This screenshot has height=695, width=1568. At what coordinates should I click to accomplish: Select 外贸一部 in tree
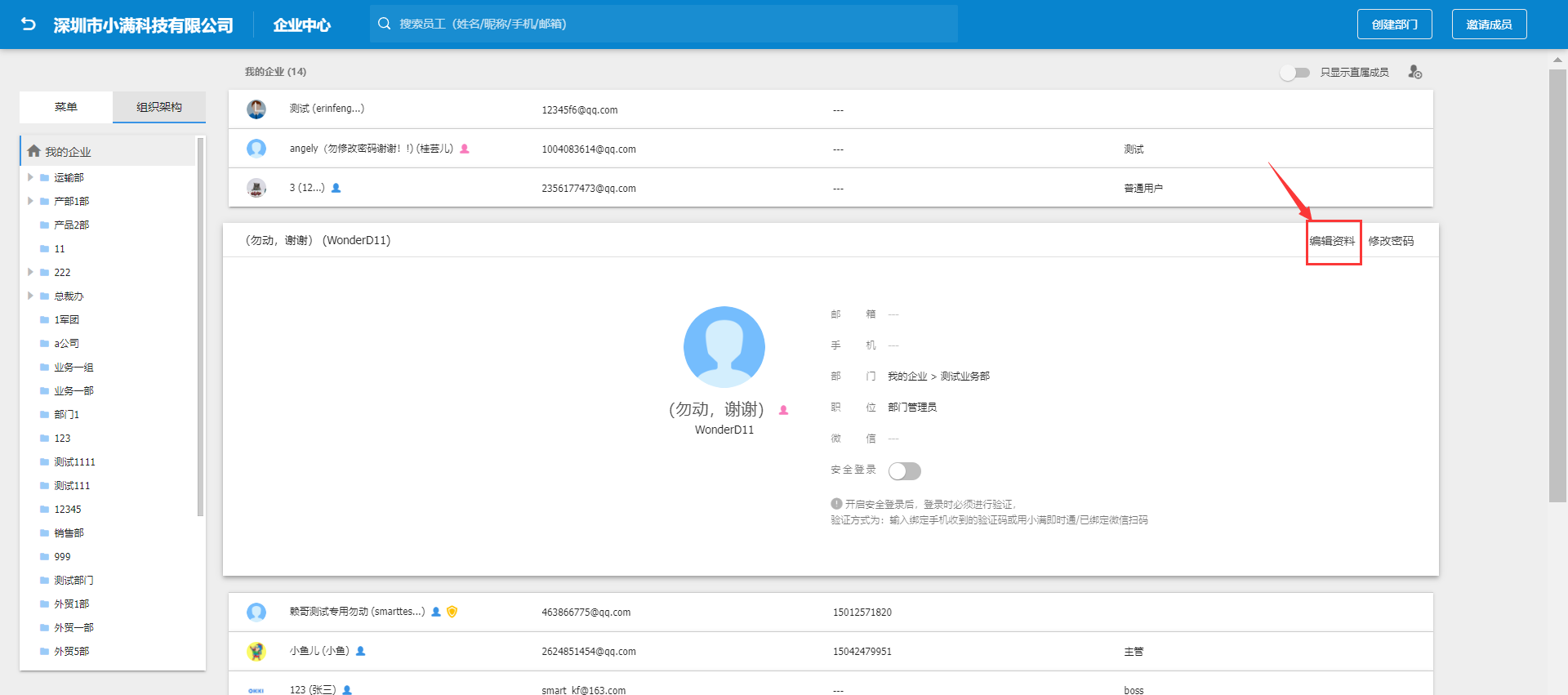tap(73, 627)
